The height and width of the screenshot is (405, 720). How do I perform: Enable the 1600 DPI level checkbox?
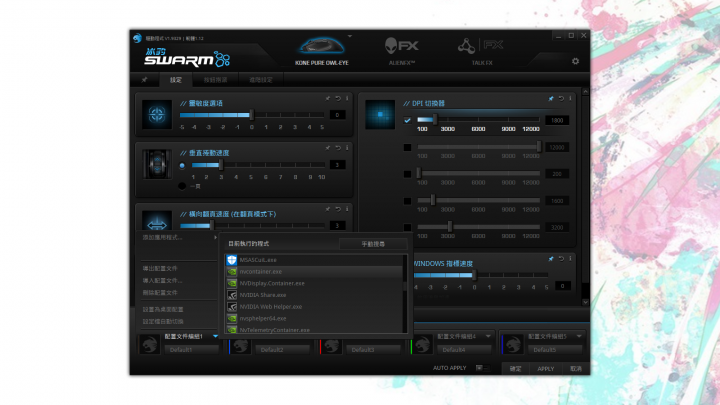point(407,201)
